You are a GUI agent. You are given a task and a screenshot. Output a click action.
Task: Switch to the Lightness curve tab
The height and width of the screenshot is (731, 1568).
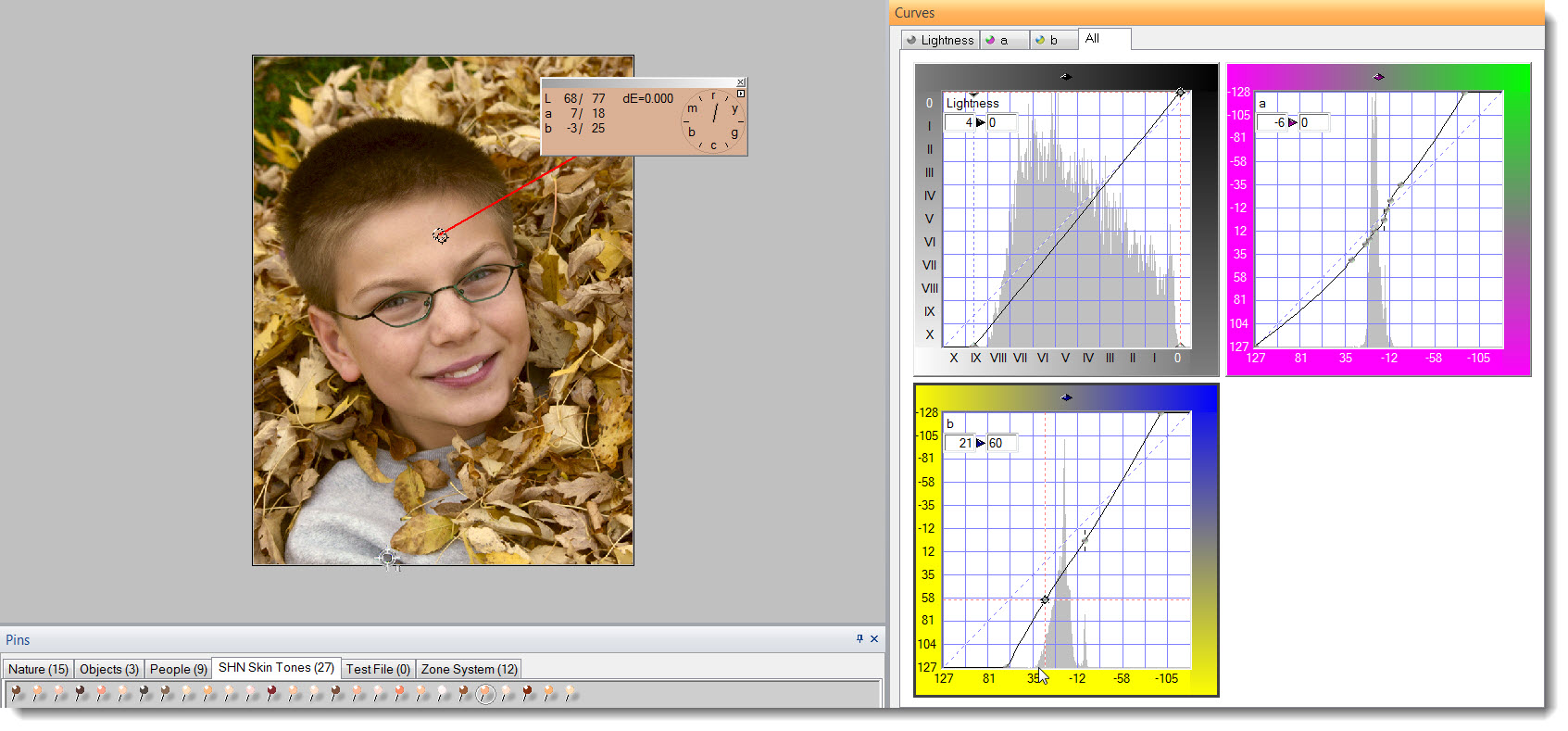tap(940, 40)
